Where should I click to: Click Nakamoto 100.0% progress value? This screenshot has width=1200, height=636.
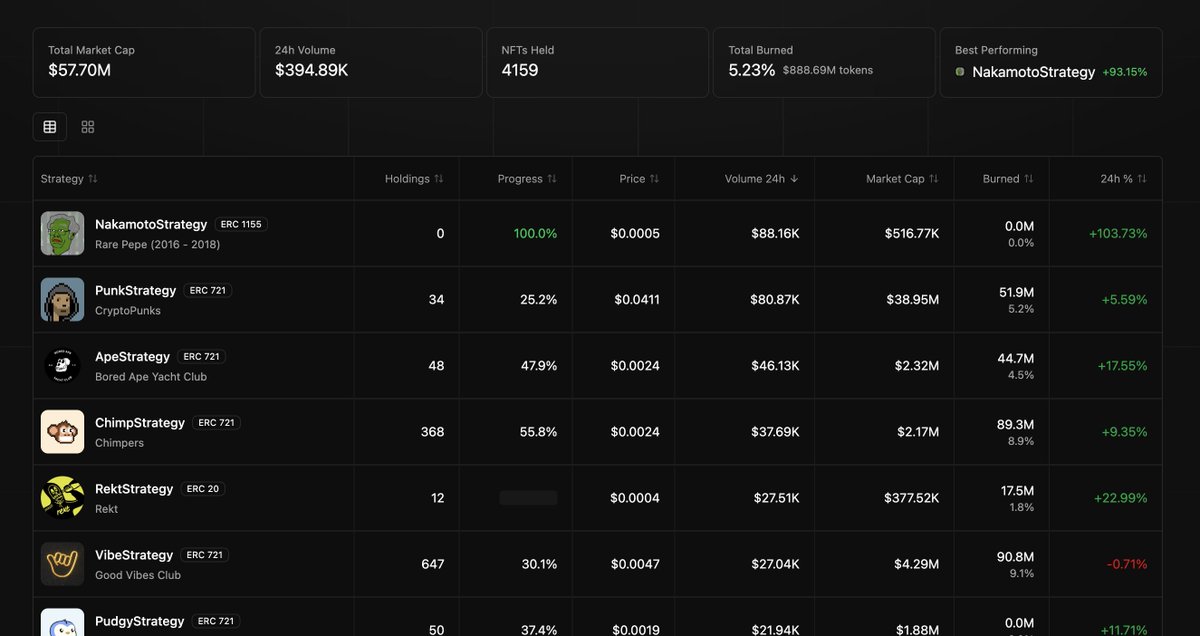click(536, 233)
